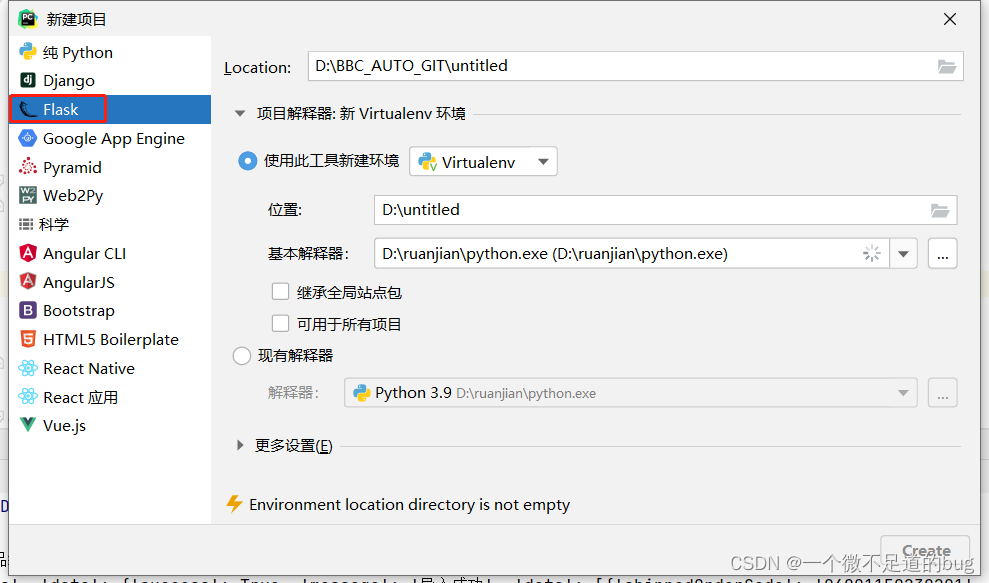
Task: Open the Virtualenv tool dropdown
Action: click(x=483, y=162)
